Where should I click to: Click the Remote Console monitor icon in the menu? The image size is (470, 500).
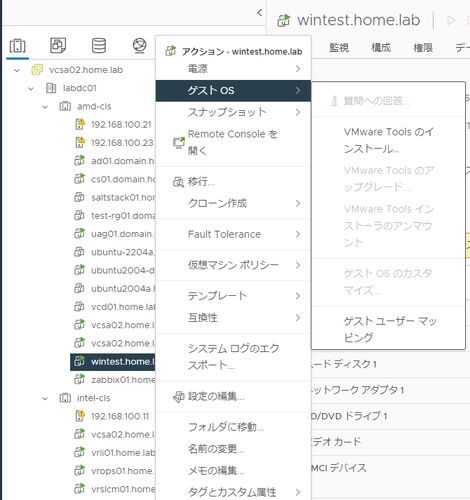[179, 143]
